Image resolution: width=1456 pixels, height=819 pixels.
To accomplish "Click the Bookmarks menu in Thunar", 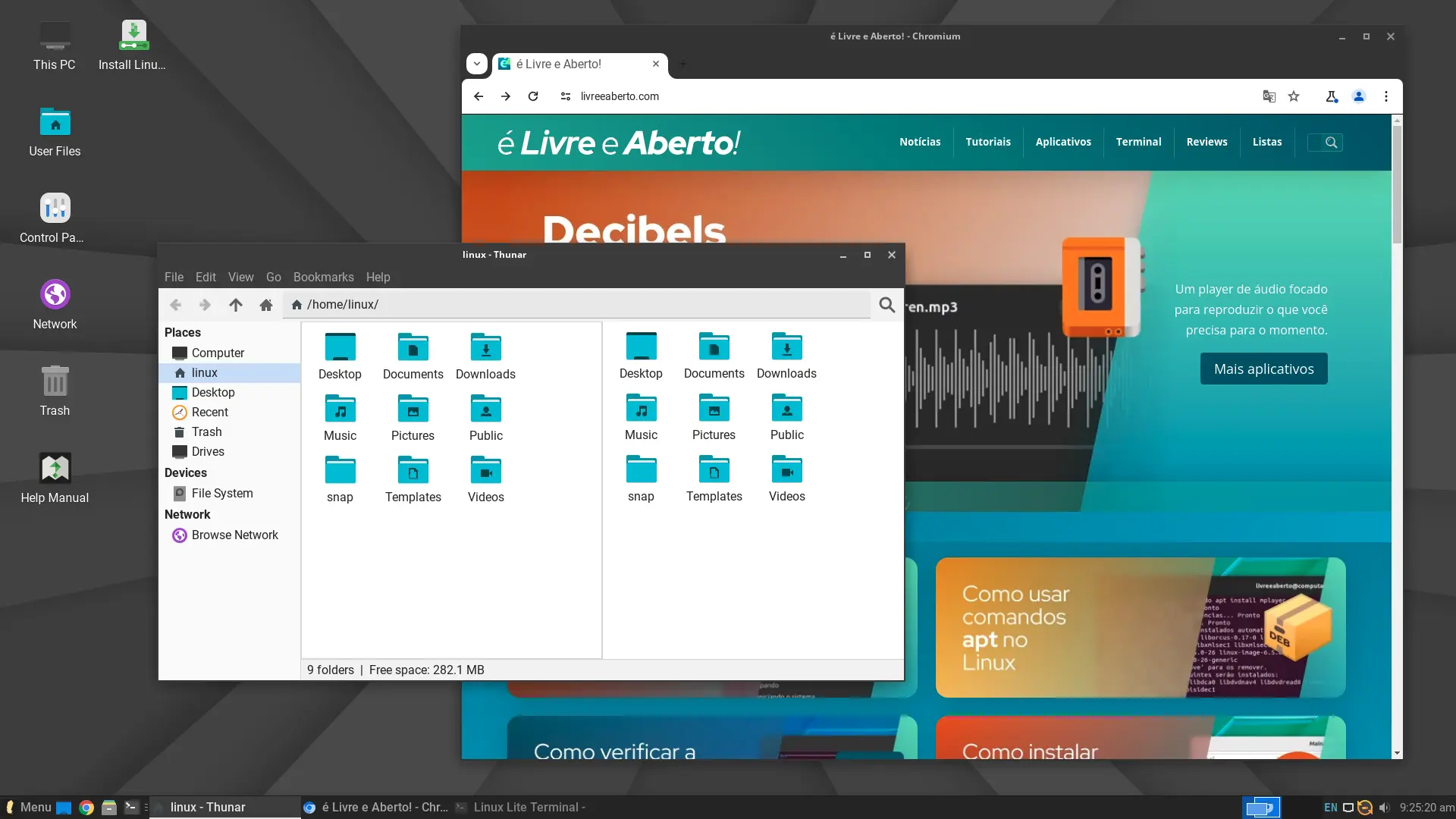I will pos(323,276).
